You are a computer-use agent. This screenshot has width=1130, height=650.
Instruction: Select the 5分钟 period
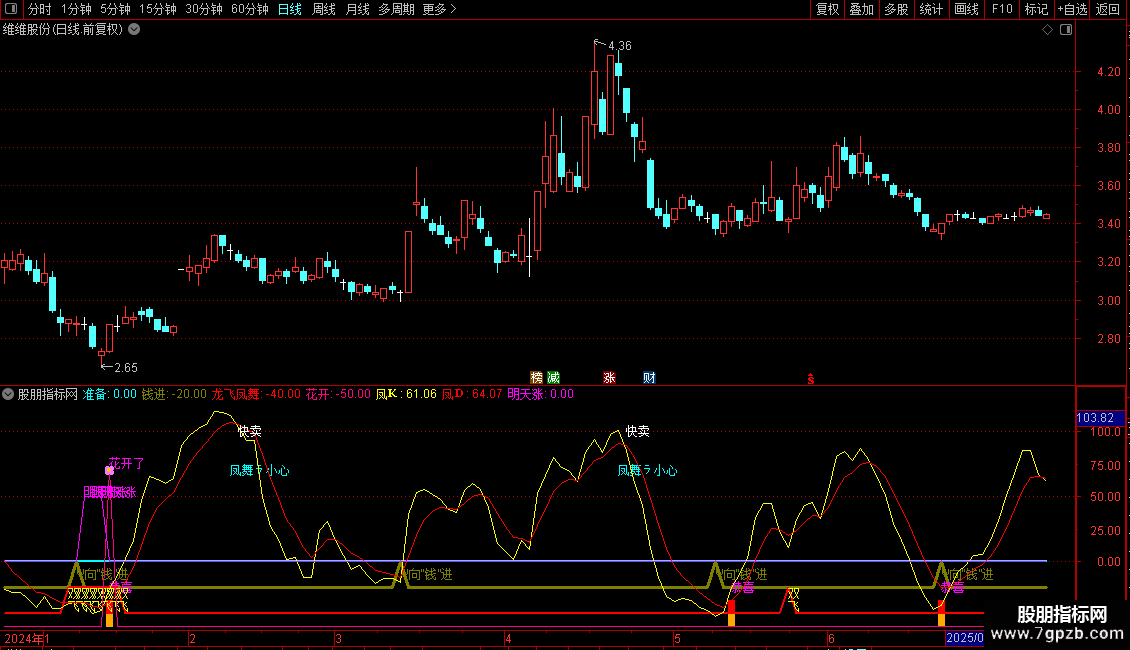tap(115, 9)
